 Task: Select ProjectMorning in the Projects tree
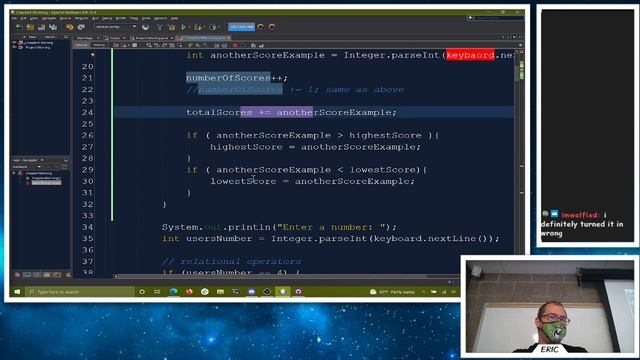click(38, 47)
